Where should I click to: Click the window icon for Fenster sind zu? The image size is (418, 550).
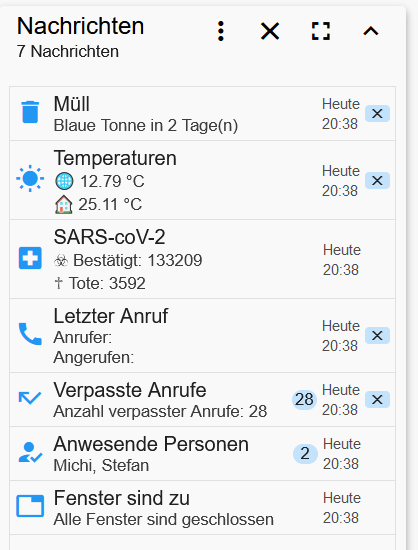coord(30,506)
